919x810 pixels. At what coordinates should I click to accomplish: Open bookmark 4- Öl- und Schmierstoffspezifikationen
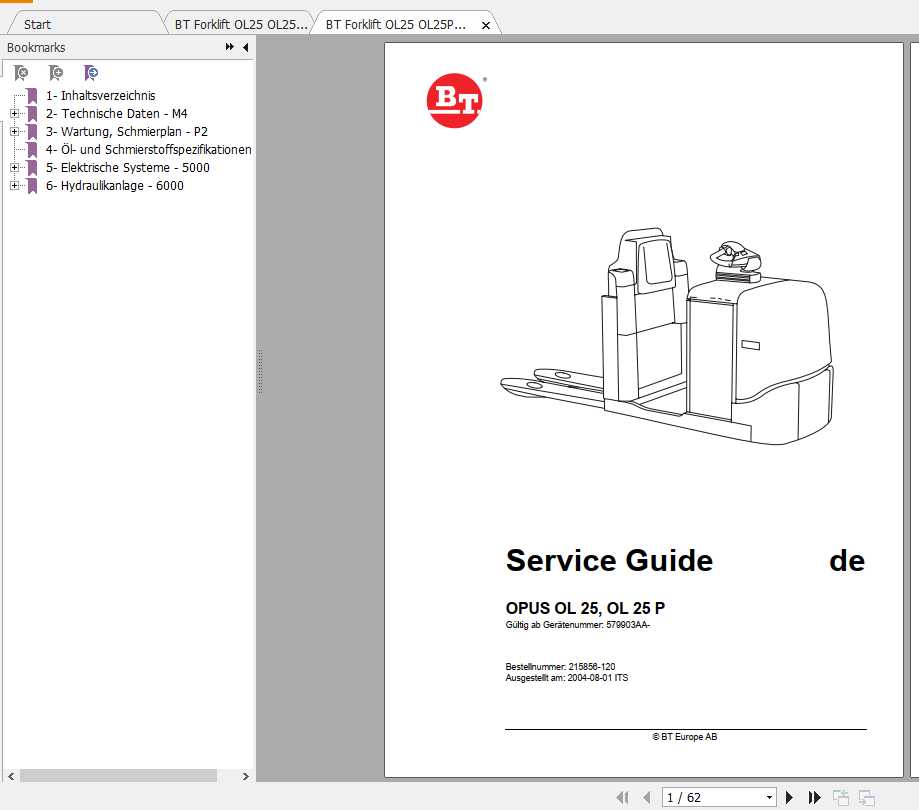tap(148, 149)
